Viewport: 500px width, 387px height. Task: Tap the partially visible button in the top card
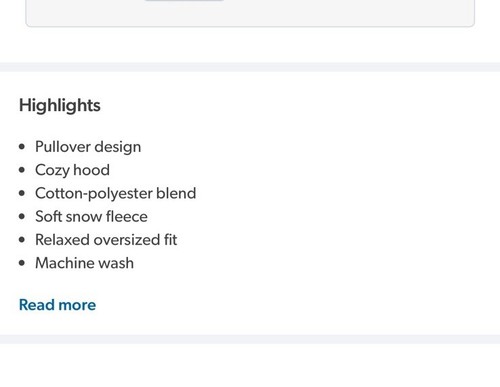pyautogui.click(x=184, y=1)
